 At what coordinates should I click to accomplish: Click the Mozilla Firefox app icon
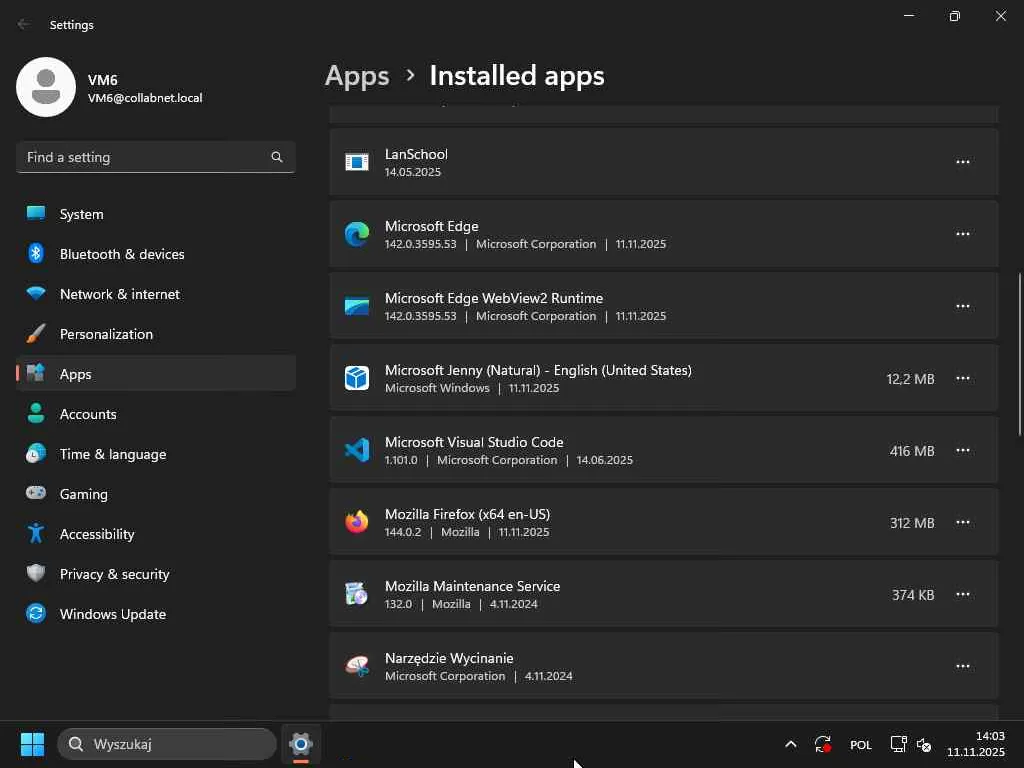[357, 522]
